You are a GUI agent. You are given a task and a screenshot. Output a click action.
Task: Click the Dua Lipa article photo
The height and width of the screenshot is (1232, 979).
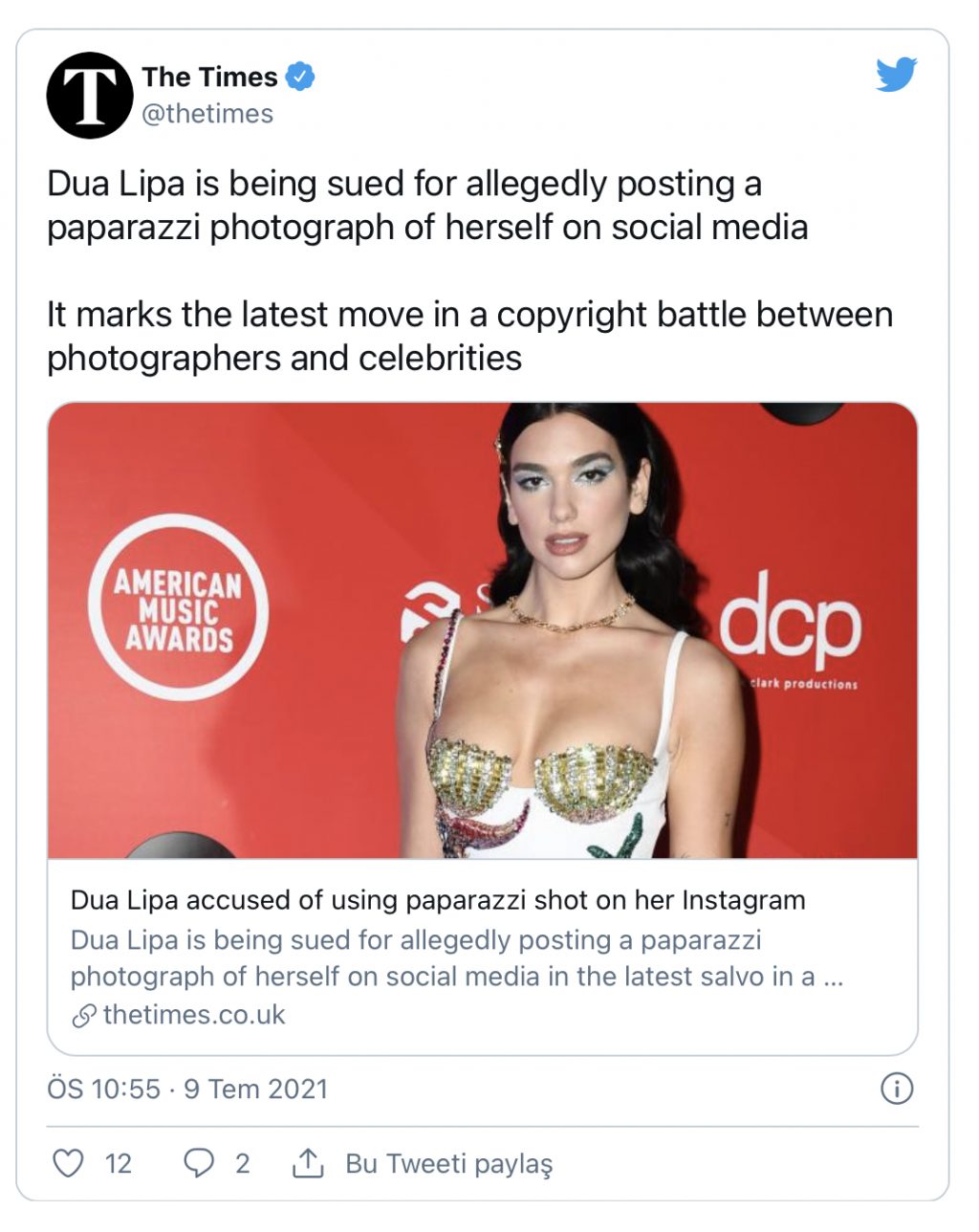pos(482,630)
